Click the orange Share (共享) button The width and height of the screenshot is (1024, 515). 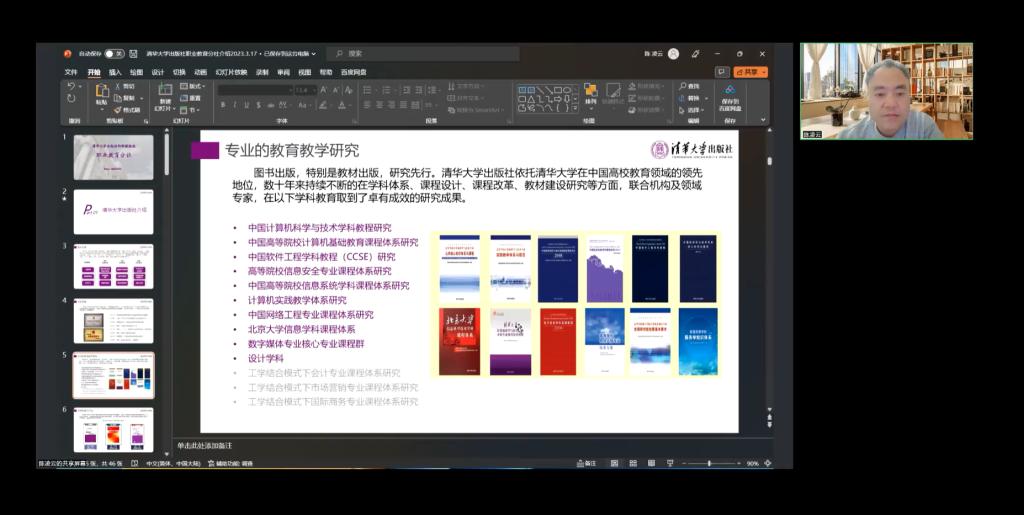pyautogui.click(x=750, y=72)
